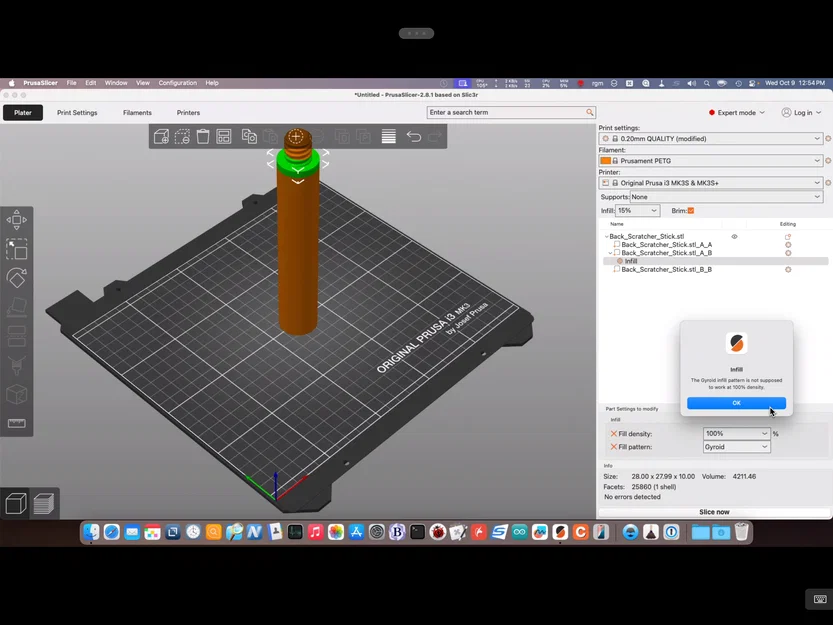Open the Supports dropdown showing None
Screen dimensions: 833x625
click(726, 197)
